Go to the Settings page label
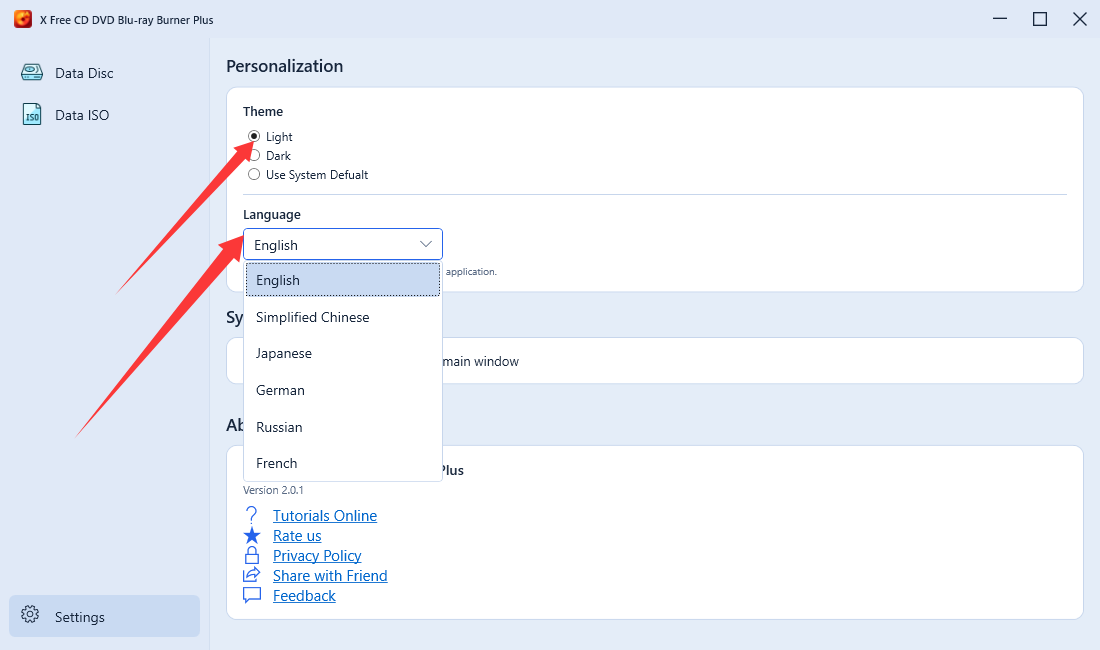Viewport: 1100px width, 650px height. pos(80,617)
